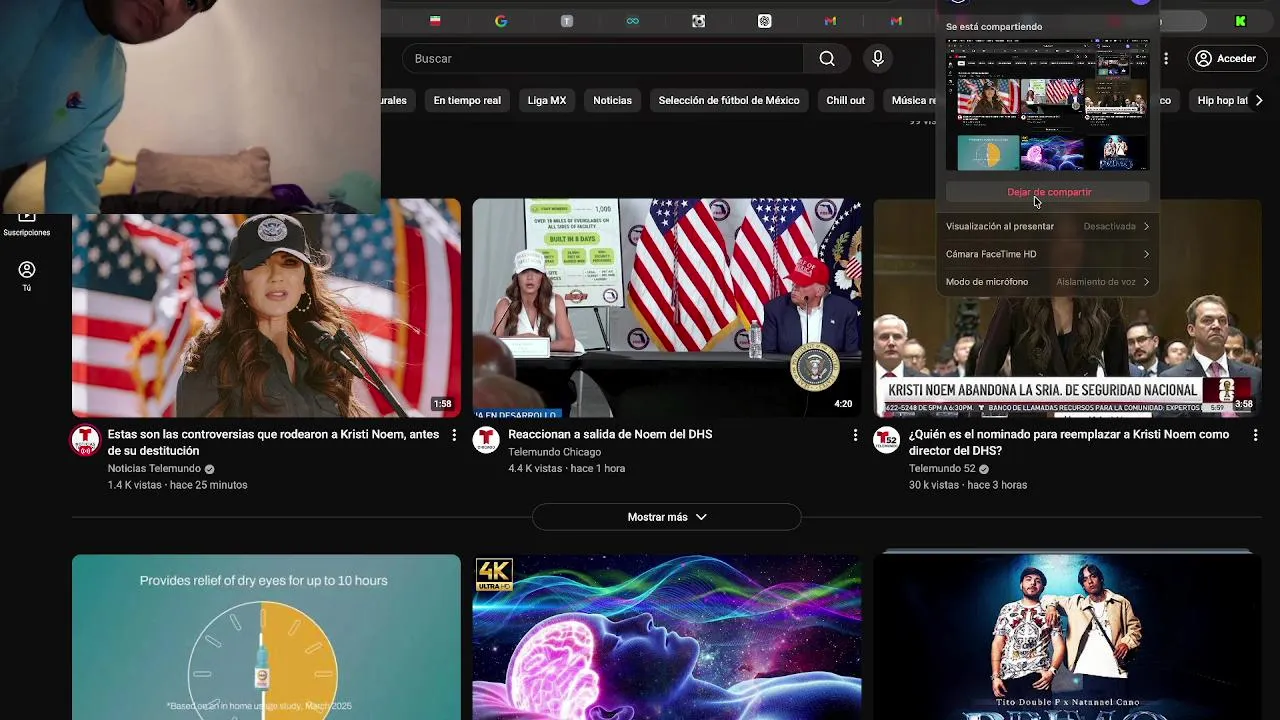Select Selección de fútbol de México chip
Viewport: 1280px width, 720px height.
coord(729,100)
